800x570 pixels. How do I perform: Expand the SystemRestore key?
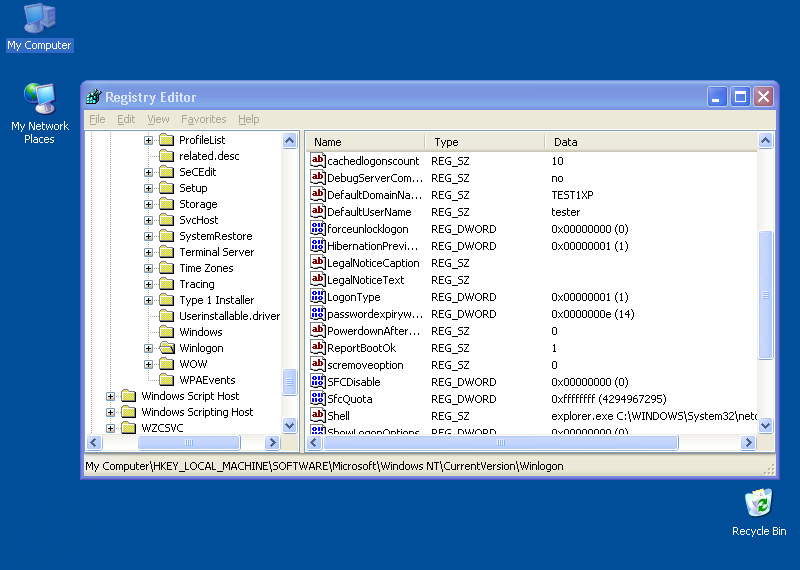[148, 236]
